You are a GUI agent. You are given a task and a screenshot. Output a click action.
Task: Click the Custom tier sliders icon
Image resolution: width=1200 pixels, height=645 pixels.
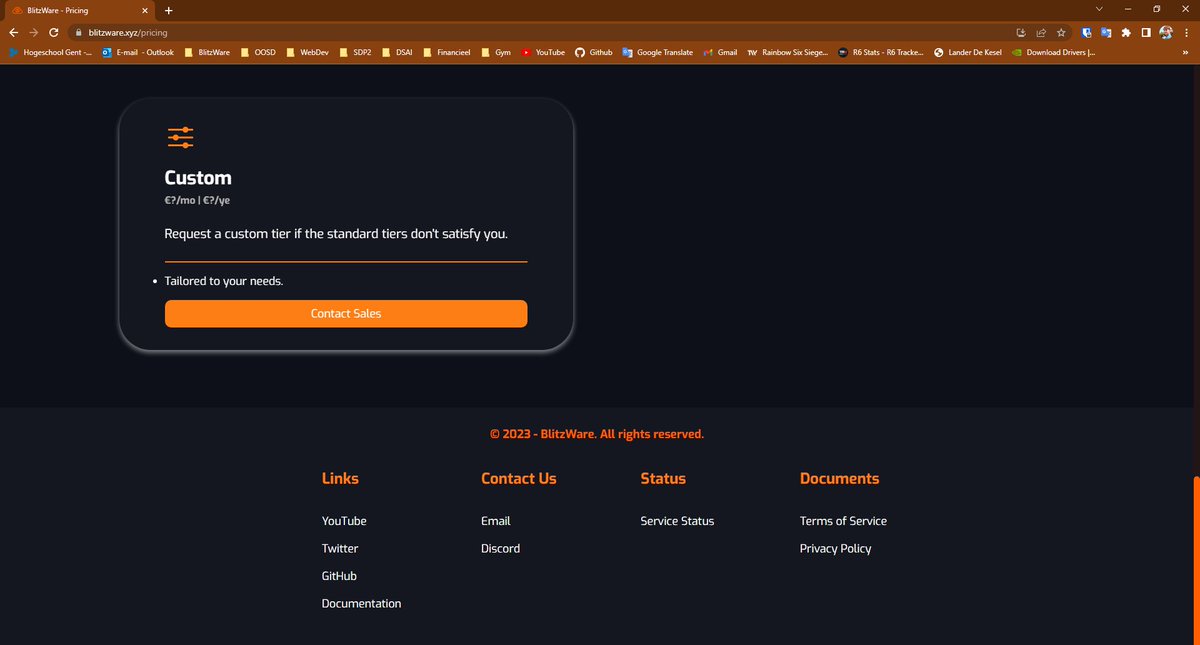click(181, 137)
